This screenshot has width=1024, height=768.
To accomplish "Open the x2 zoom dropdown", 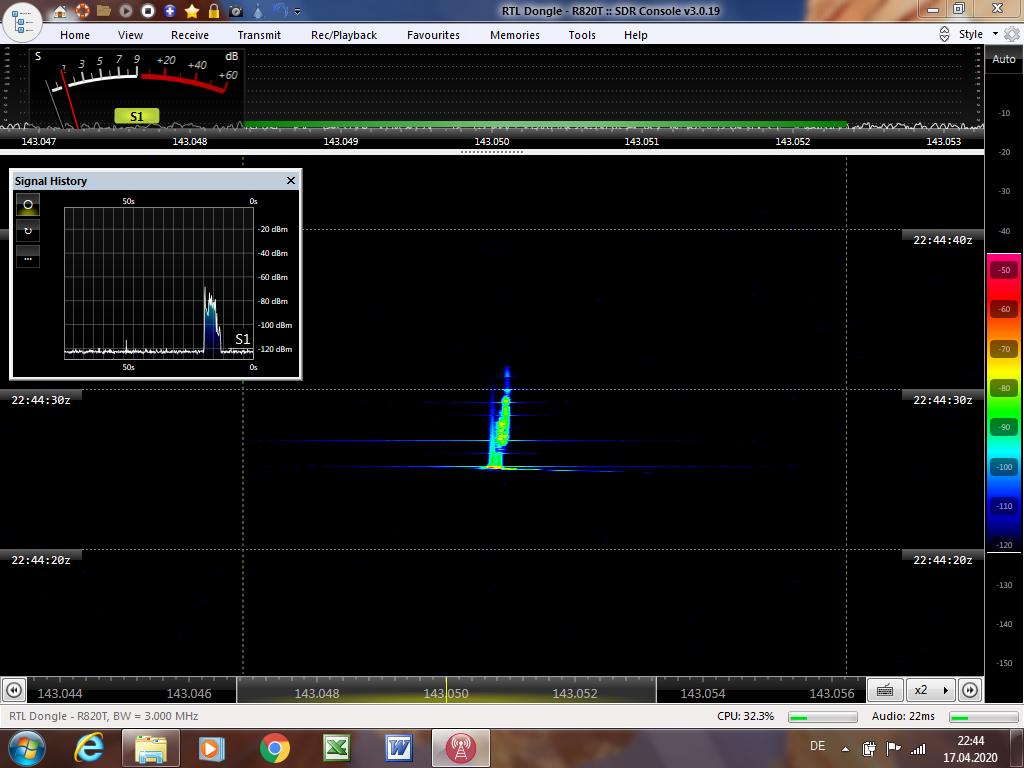I will coord(931,690).
